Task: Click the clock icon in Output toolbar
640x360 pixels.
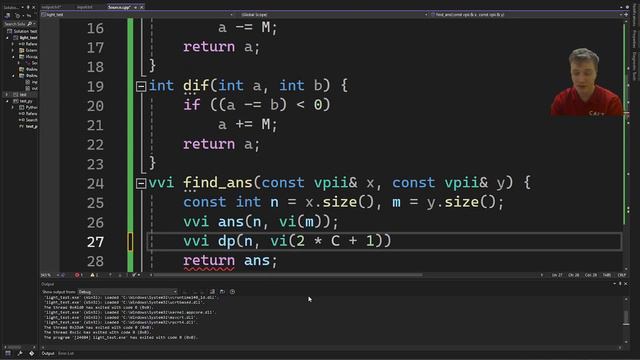Action: coord(232,292)
